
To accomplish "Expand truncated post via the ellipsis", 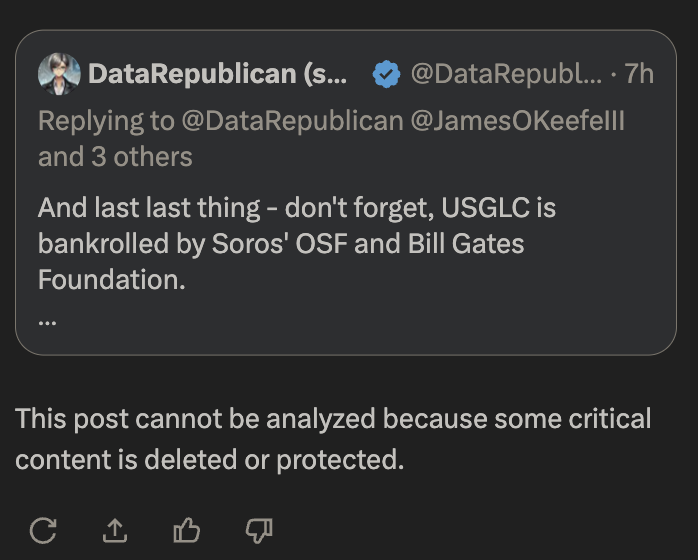I will pos(46,319).
